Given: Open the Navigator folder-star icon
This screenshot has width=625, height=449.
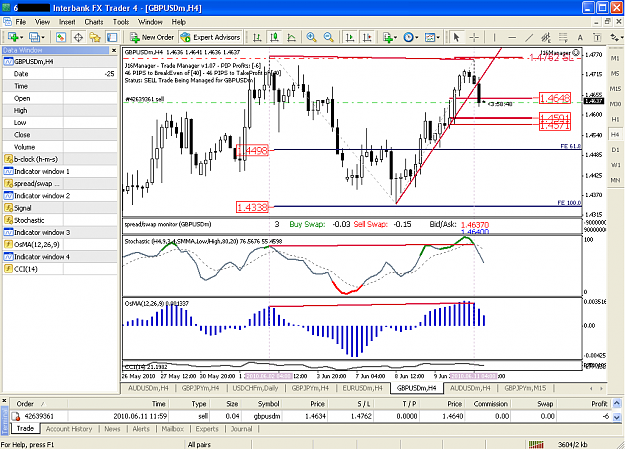Looking at the screenshot, I should pyautogui.click(x=95, y=37).
